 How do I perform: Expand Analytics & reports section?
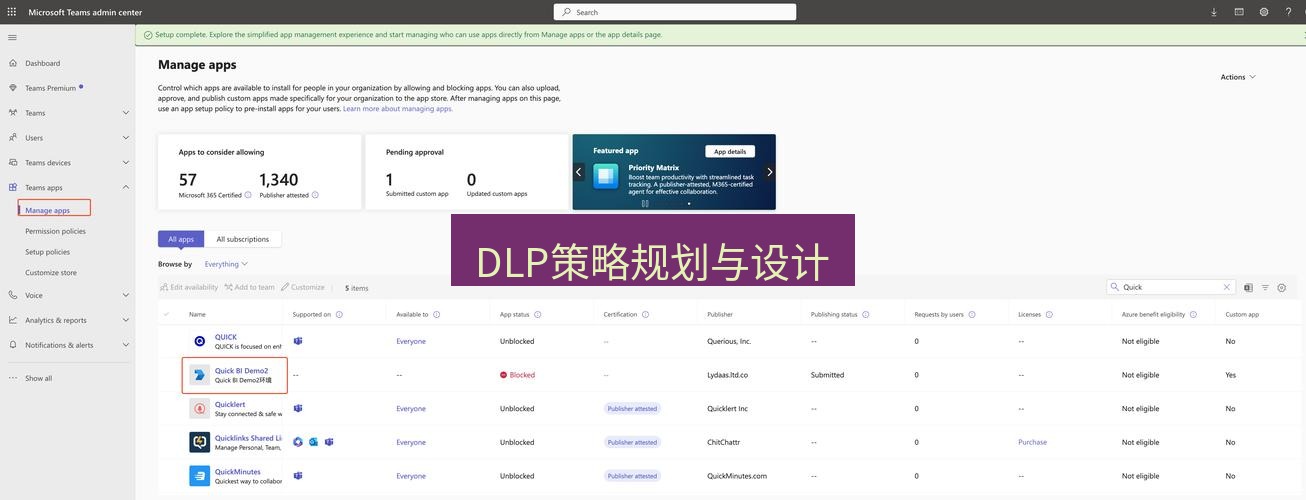[x=126, y=320]
